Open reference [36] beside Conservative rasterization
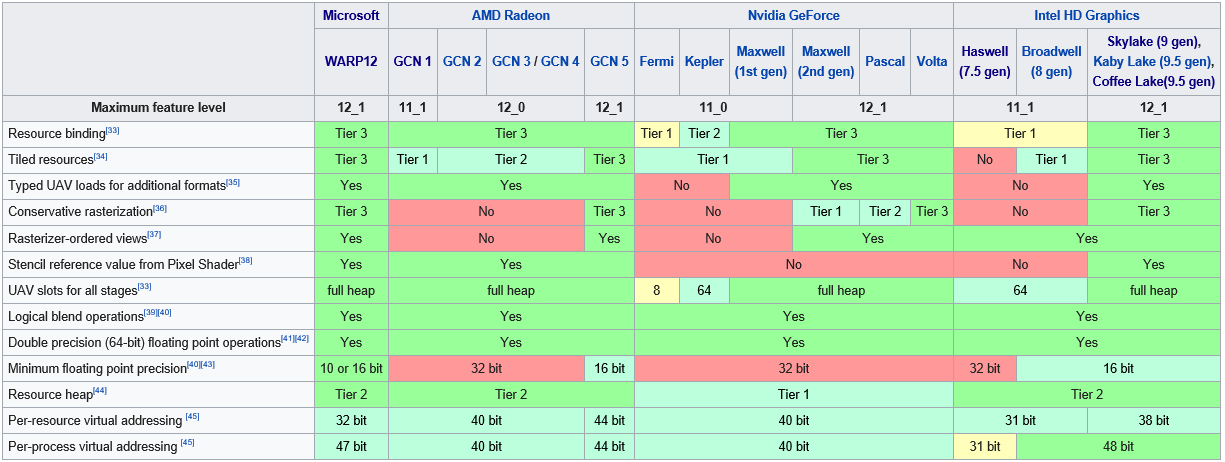 [160, 208]
